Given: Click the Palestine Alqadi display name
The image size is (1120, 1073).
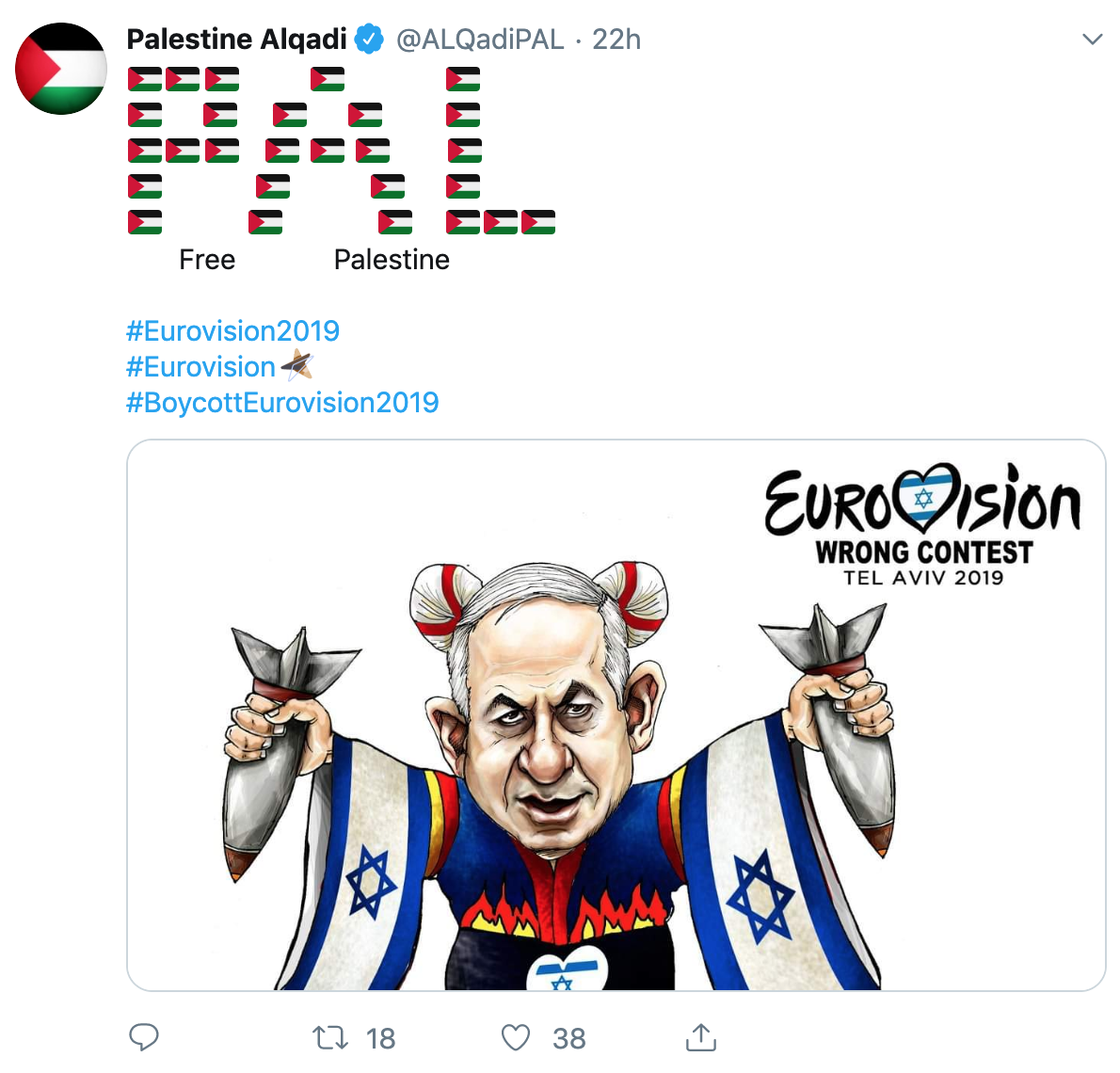Looking at the screenshot, I should point(236,40).
